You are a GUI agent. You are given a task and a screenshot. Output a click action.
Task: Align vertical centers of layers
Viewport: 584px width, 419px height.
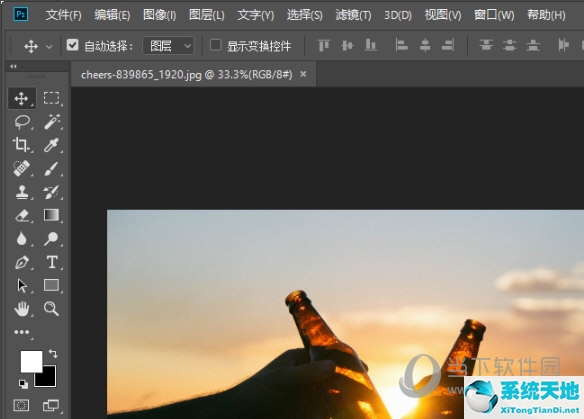pyautogui.click(x=347, y=45)
